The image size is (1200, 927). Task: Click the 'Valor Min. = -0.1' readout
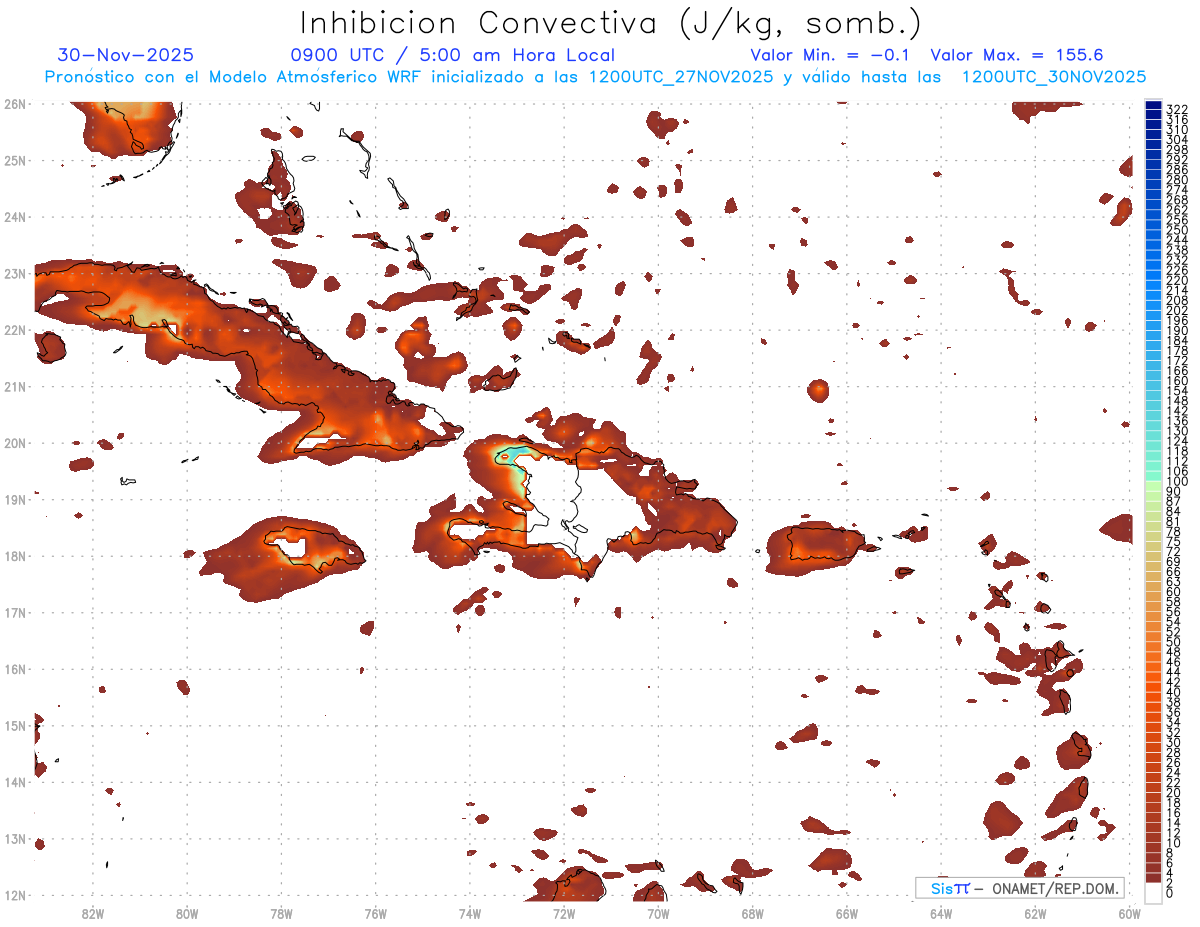tap(832, 55)
